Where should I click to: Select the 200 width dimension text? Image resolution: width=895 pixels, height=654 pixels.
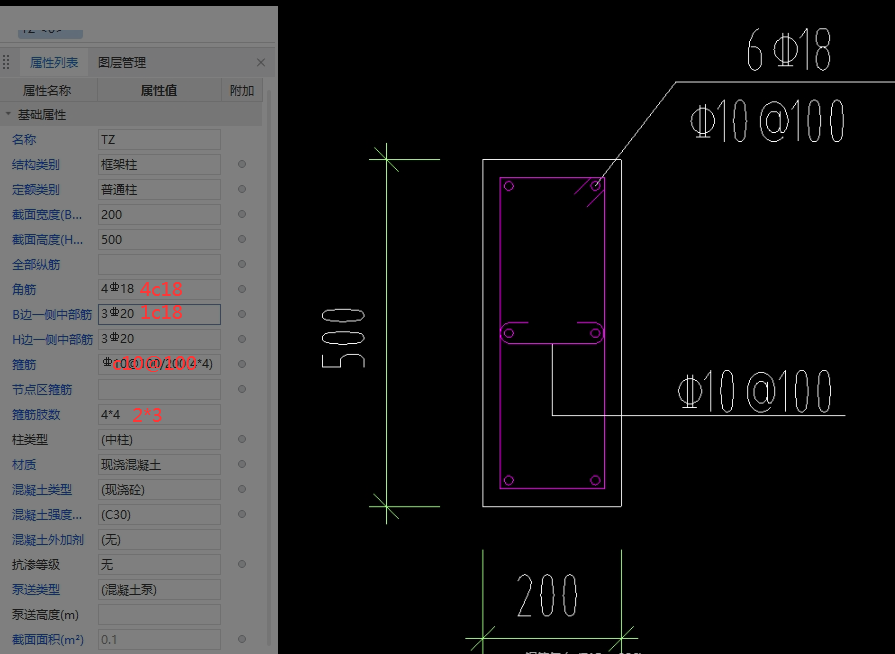547,596
